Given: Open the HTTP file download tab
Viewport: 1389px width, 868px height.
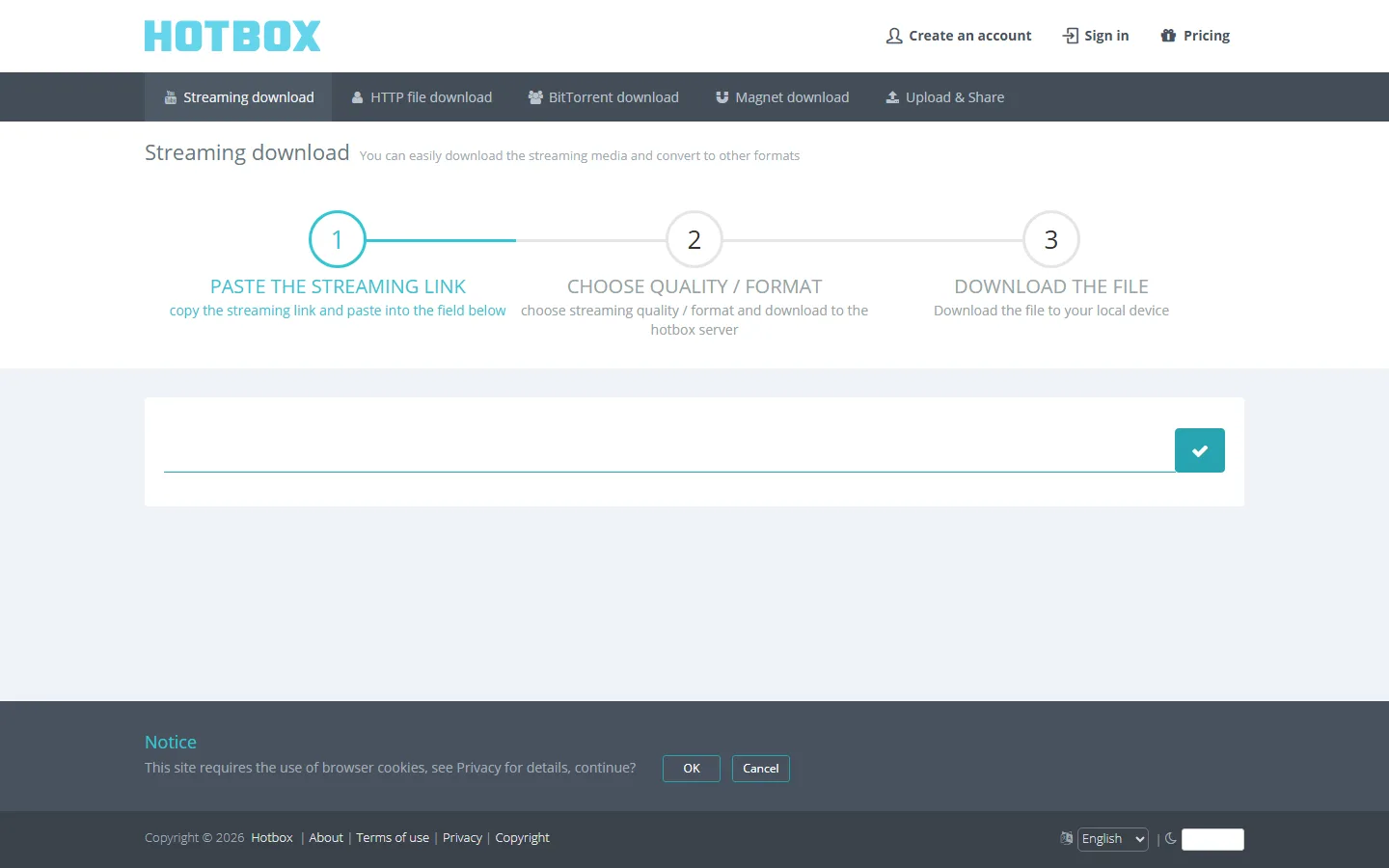Looking at the screenshot, I should [422, 97].
